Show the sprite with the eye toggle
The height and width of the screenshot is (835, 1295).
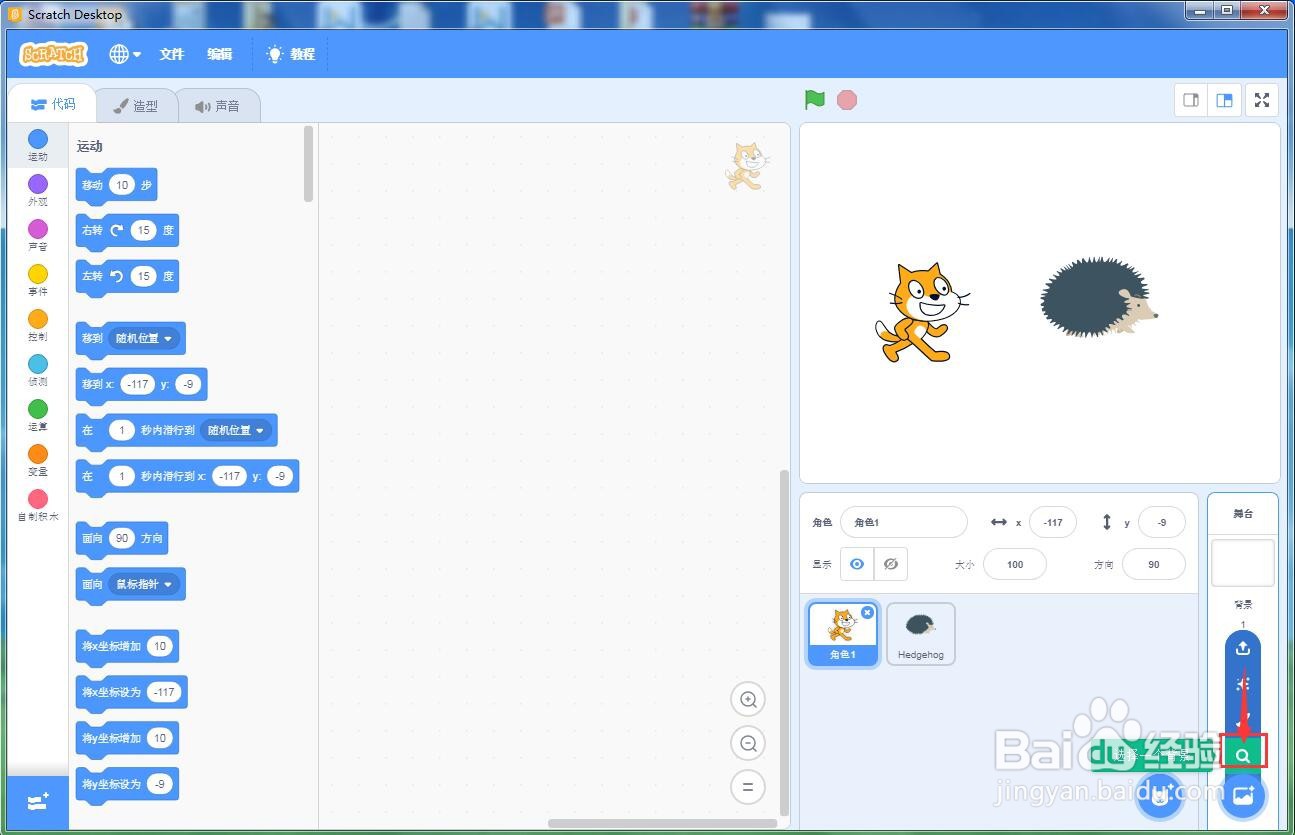click(x=857, y=564)
